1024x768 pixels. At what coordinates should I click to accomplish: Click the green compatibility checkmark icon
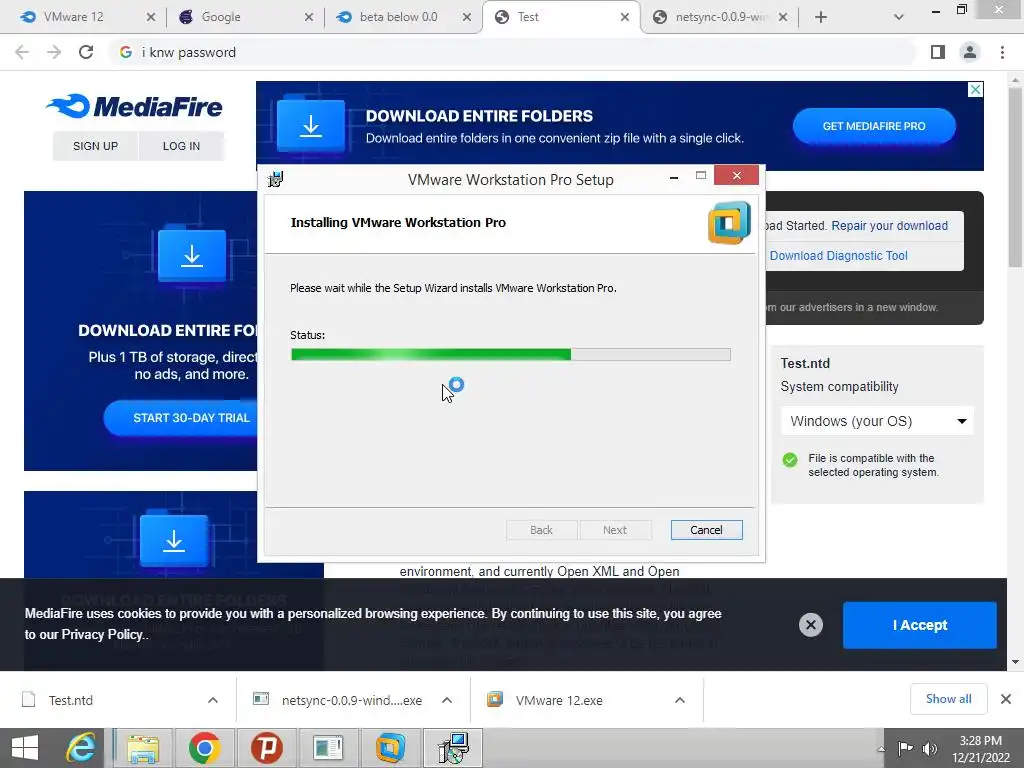[x=790, y=460]
